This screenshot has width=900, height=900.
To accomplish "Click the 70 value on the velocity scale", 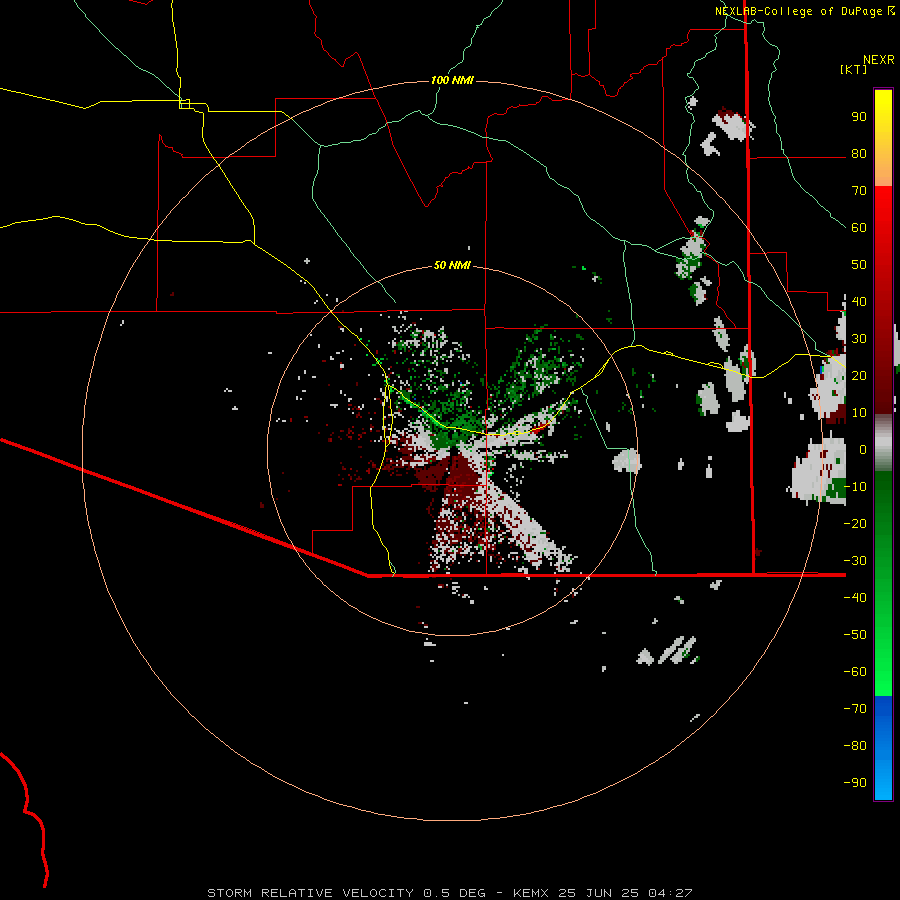I will [x=859, y=191].
